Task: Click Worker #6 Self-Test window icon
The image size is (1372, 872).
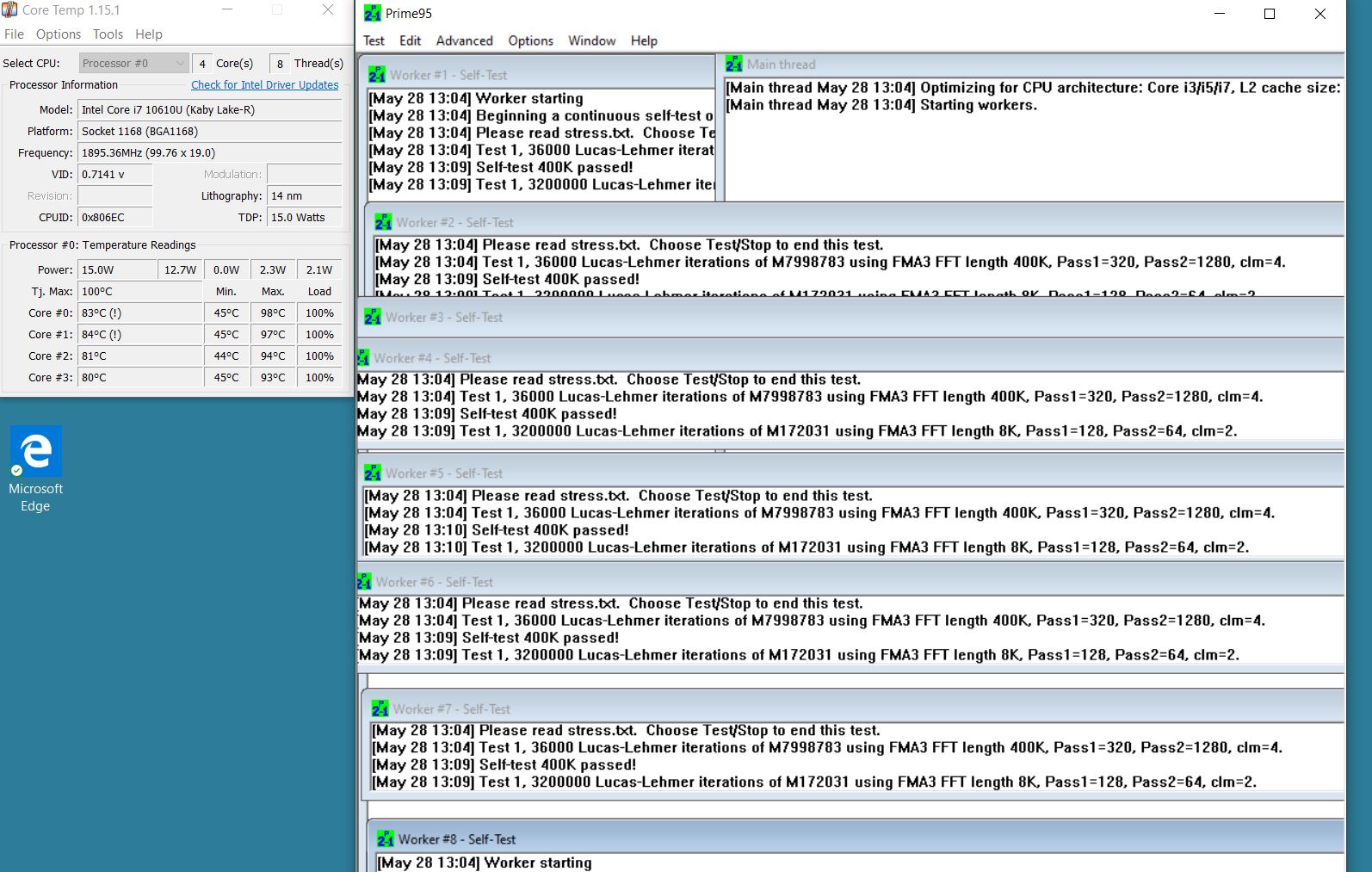Action: pyautogui.click(x=364, y=582)
